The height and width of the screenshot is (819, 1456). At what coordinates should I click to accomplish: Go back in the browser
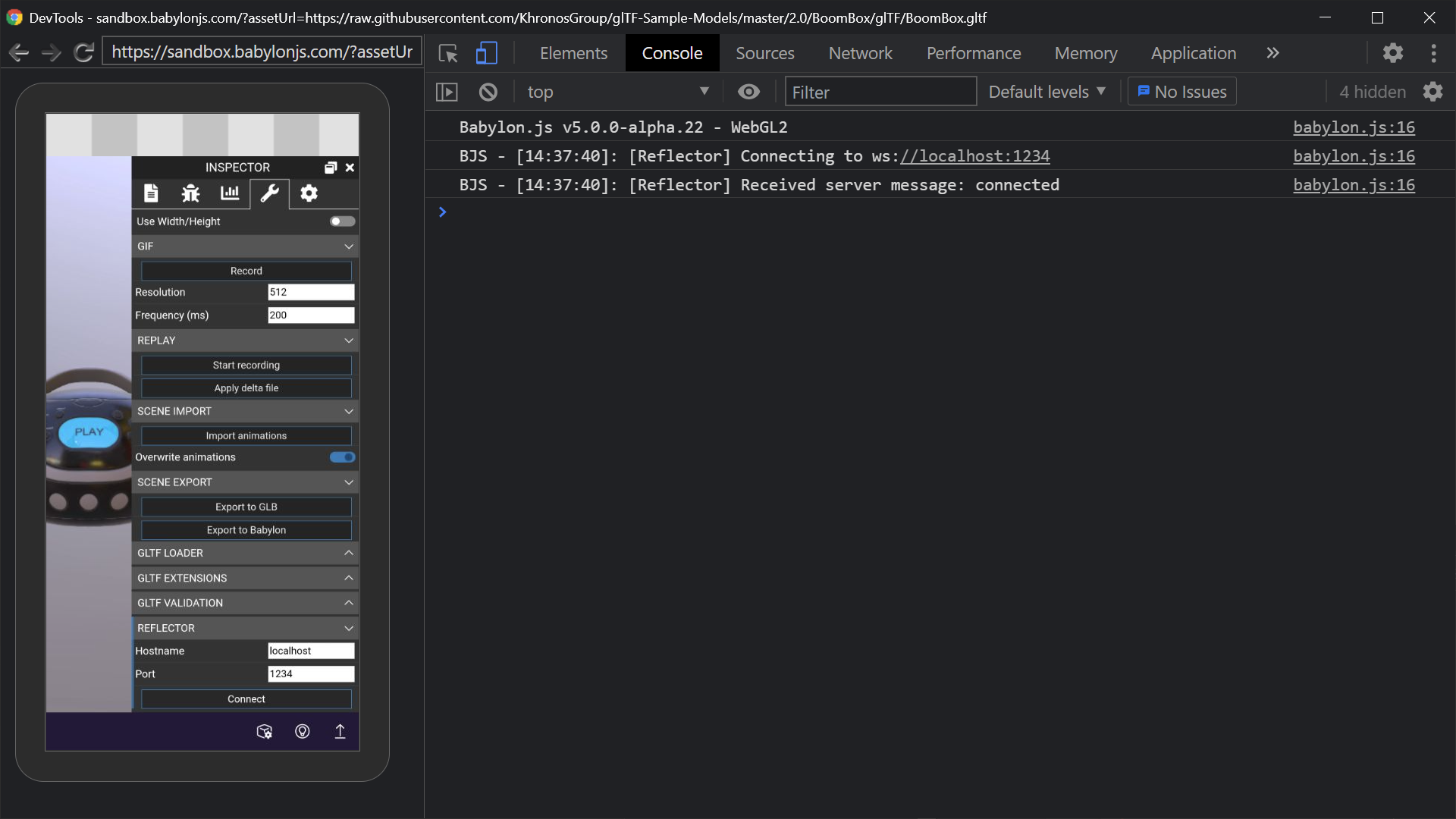(19, 52)
